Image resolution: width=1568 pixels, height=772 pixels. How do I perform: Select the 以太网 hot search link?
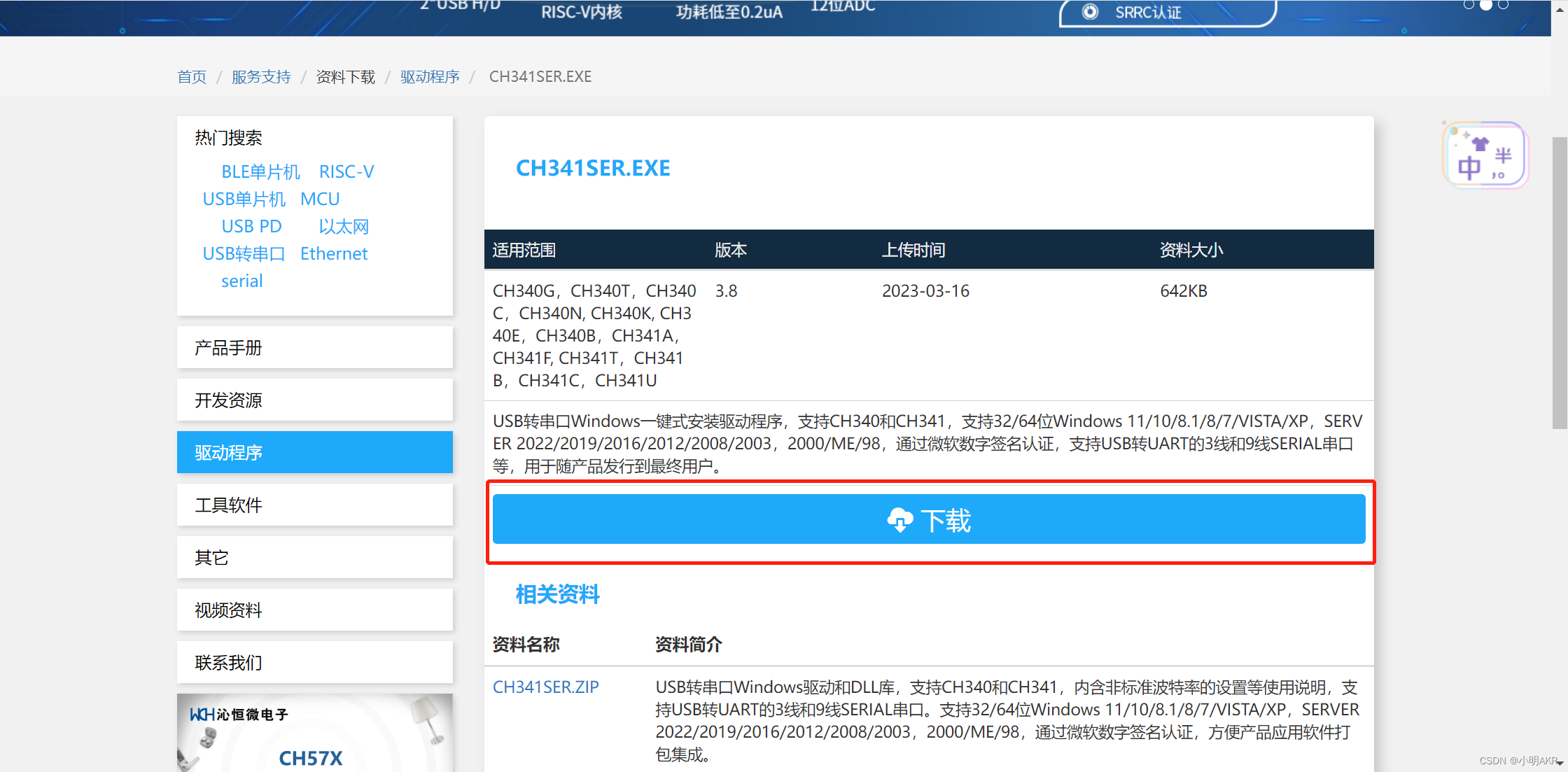[x=344, y=226]
